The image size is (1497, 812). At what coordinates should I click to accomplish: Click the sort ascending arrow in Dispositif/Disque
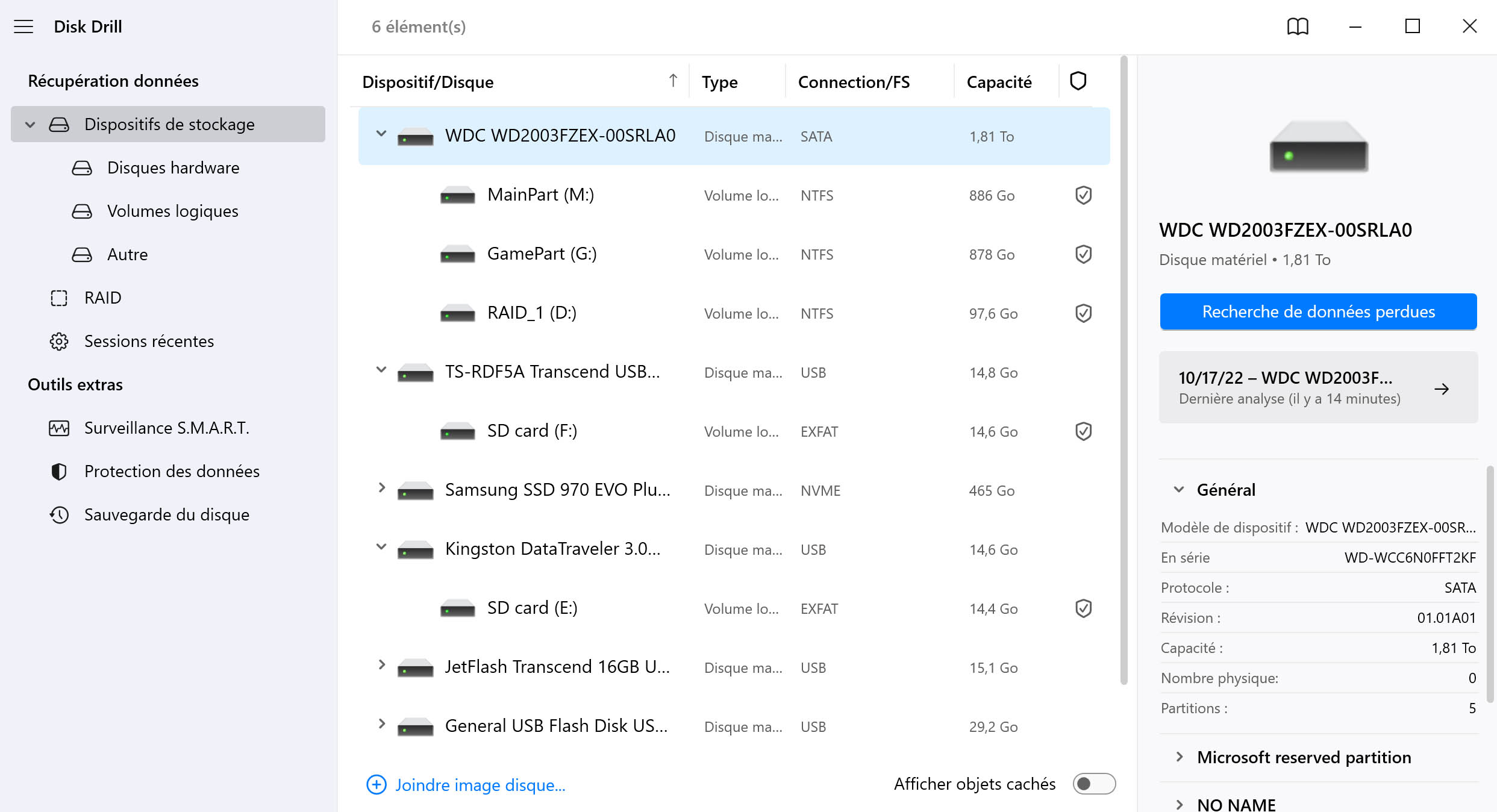(x=673, y=81)
